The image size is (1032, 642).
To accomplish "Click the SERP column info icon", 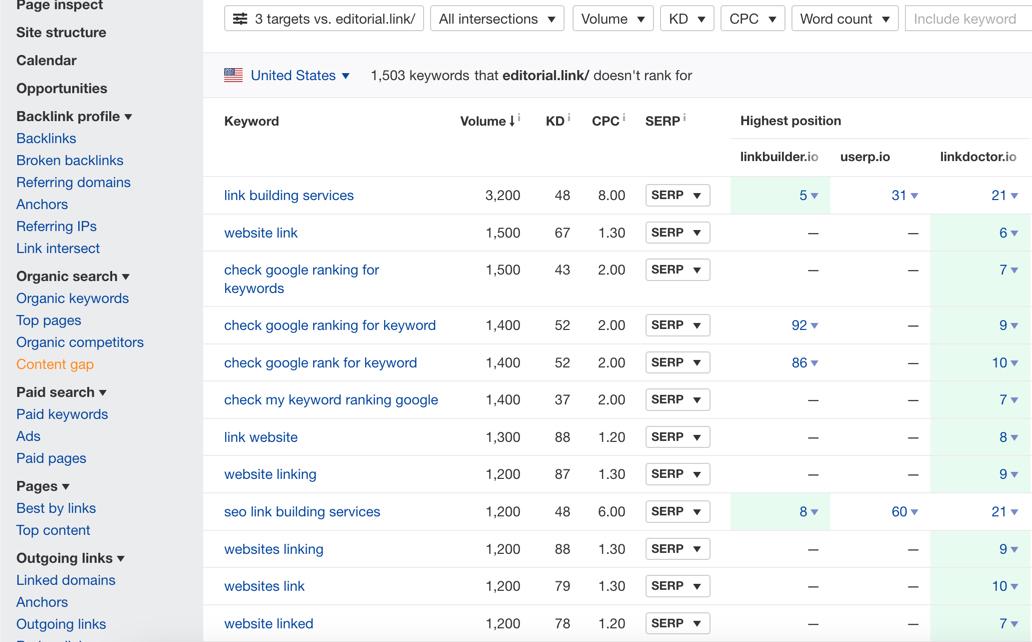I will pyautogui.click(x=684, y=118).
